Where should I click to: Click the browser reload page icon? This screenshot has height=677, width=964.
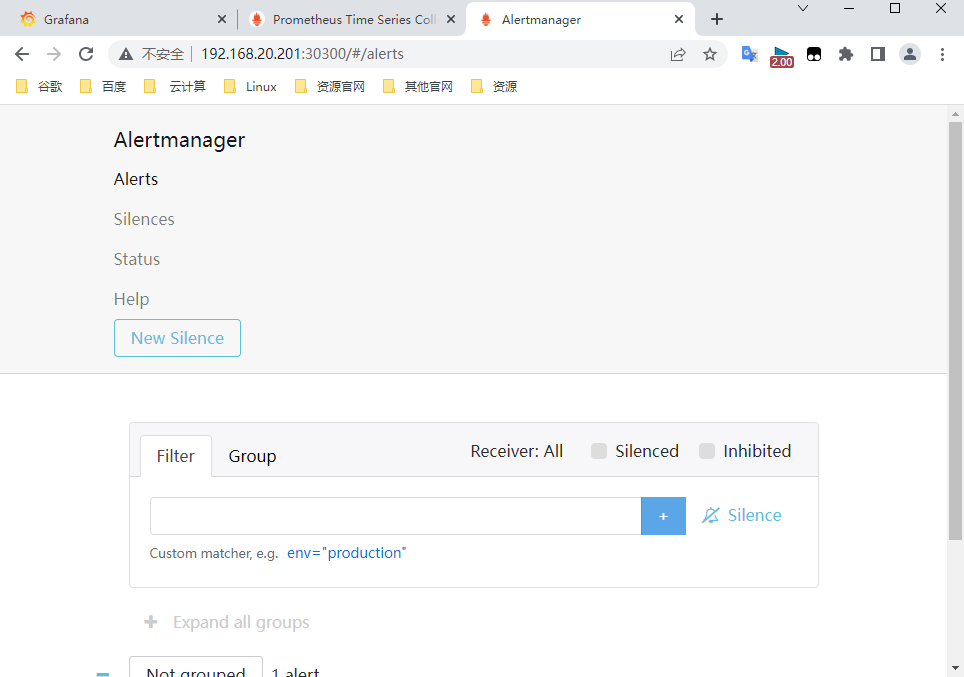86,54
